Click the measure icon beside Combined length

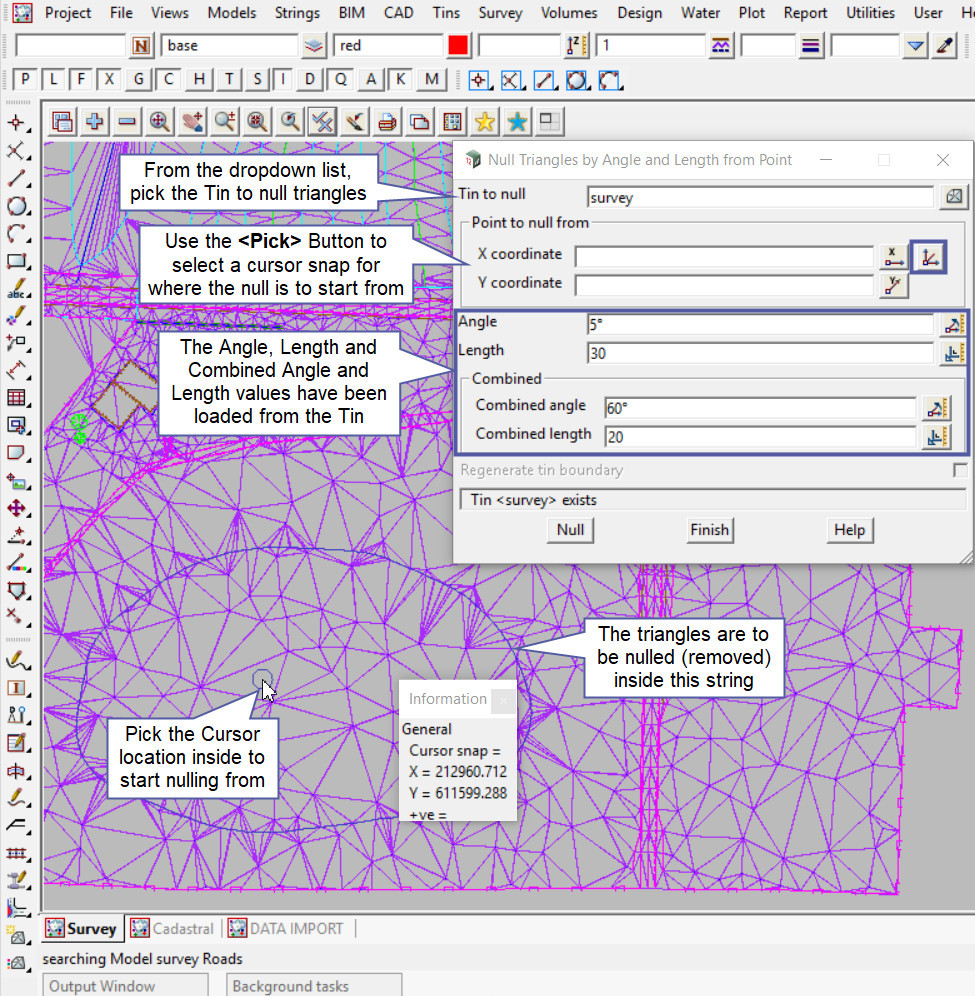click(937, 436)
